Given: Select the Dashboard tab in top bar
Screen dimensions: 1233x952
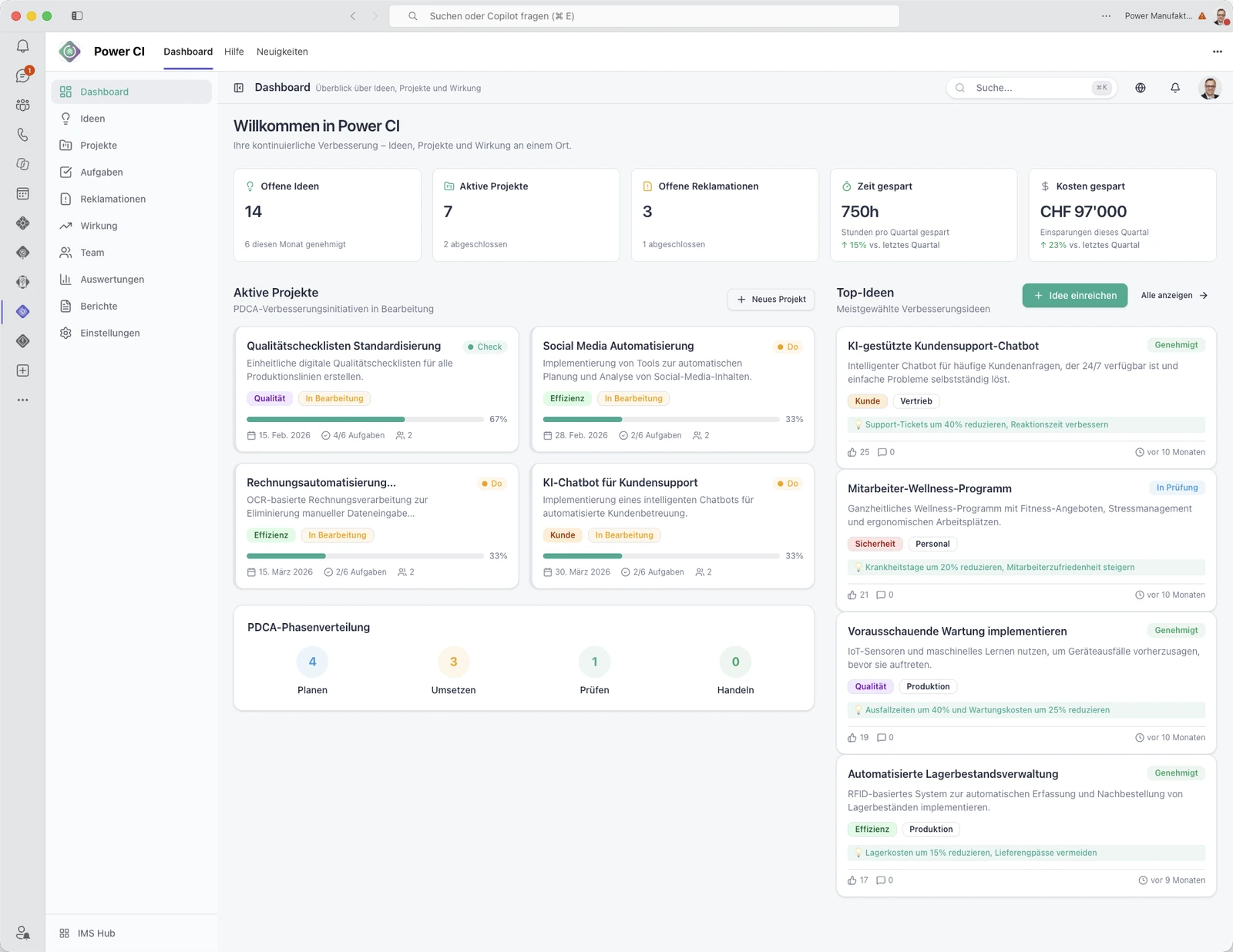Looking at the screenshot, I should pos(188,52).
